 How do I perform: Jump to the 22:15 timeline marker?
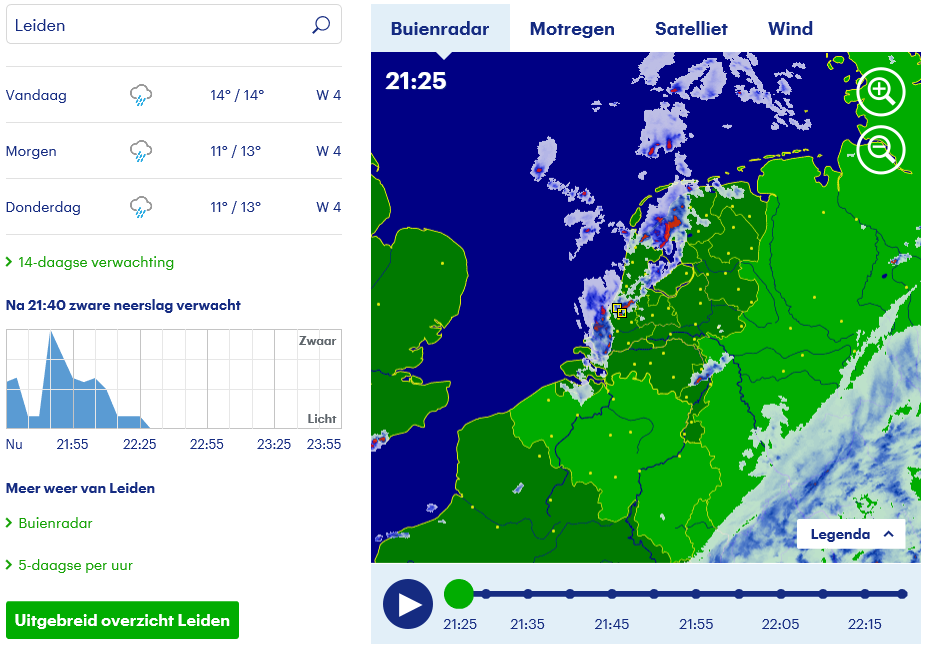[x=865, y=594]
